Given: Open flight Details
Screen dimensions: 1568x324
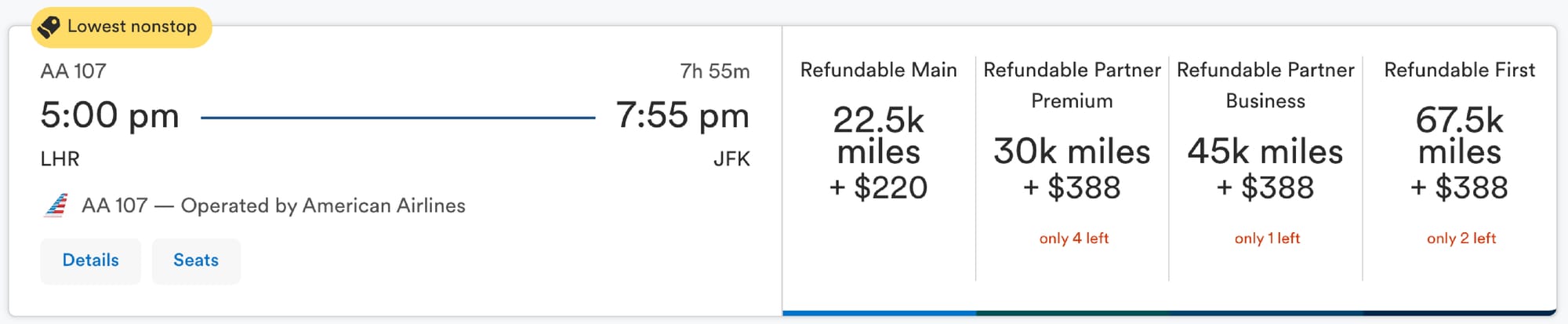Looking at the screenshot, I should (90, 260).
